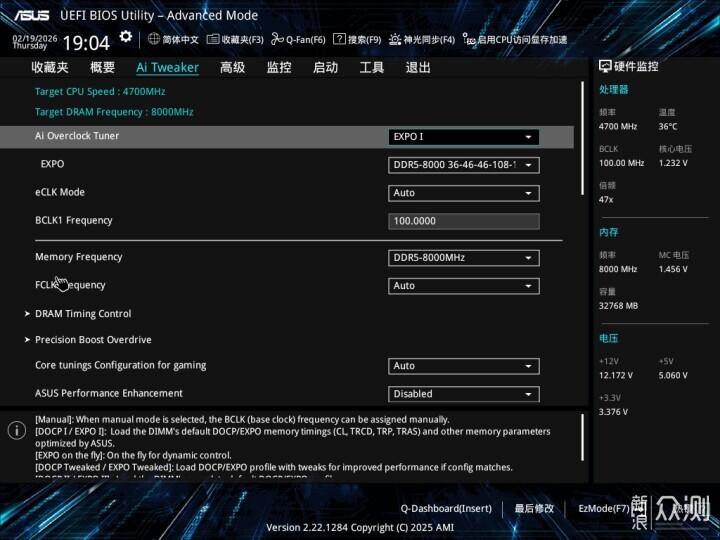Open FCLK Frequency dropdown

[x=464, y=286]
